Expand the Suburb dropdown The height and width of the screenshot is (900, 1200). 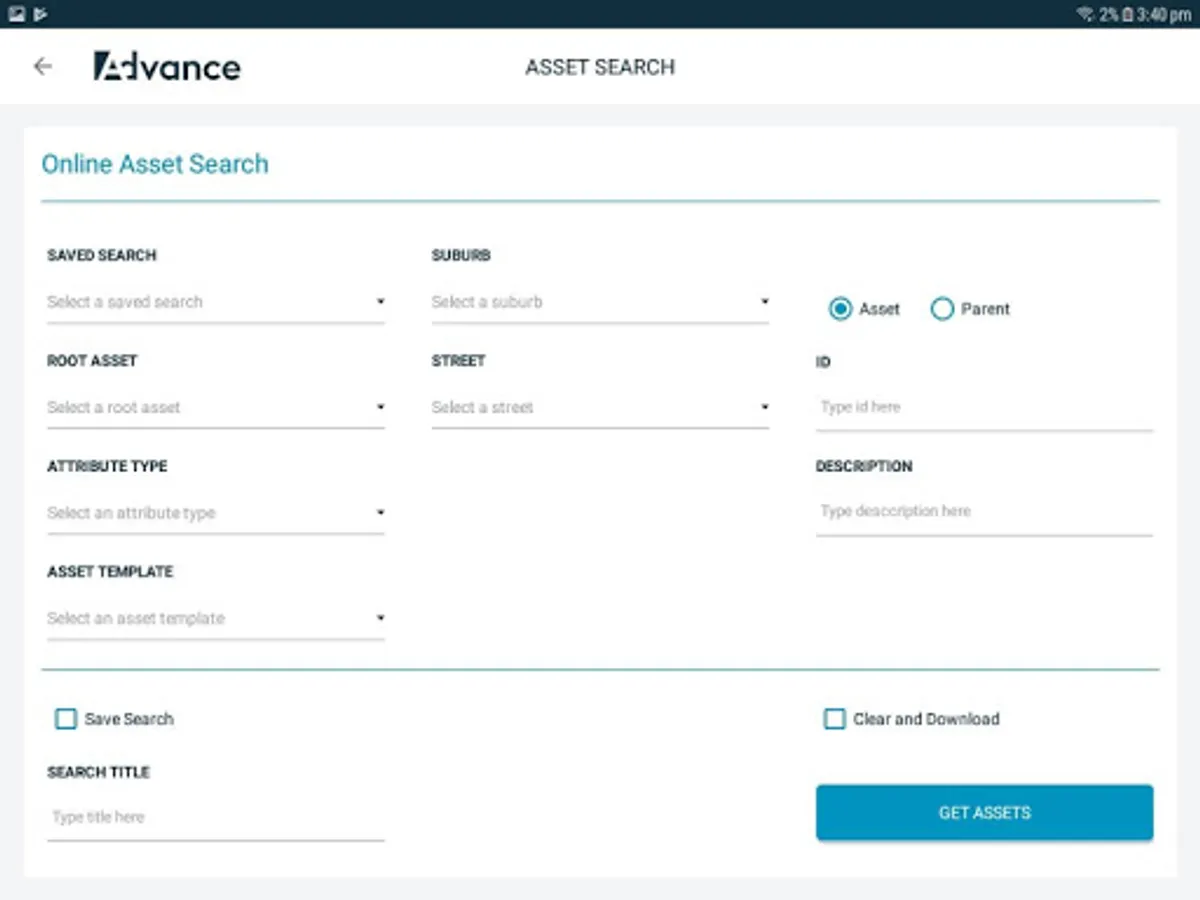[600, 302]
